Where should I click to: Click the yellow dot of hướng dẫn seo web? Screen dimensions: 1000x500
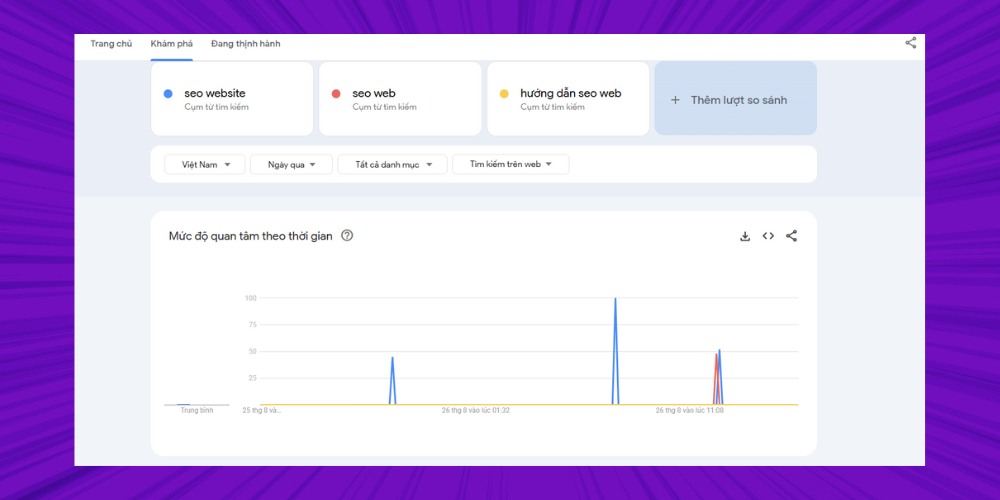[504, 94]
